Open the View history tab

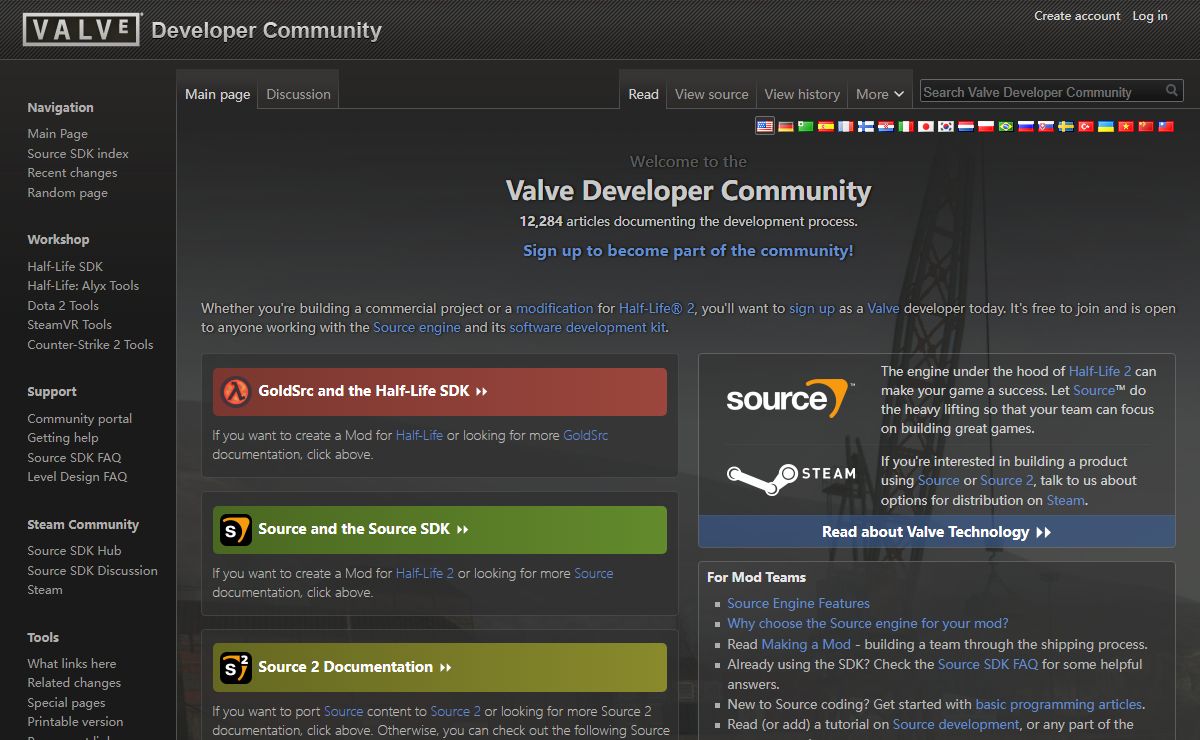pyautogui.click(x=802, y=94)
